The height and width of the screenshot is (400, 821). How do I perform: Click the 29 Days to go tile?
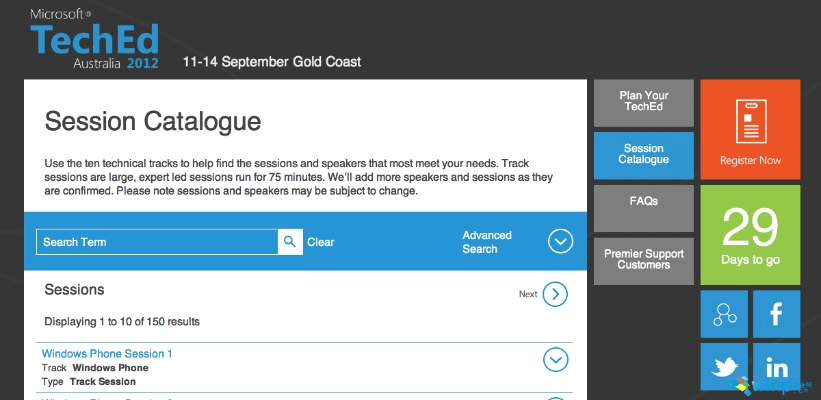(750, 233)
